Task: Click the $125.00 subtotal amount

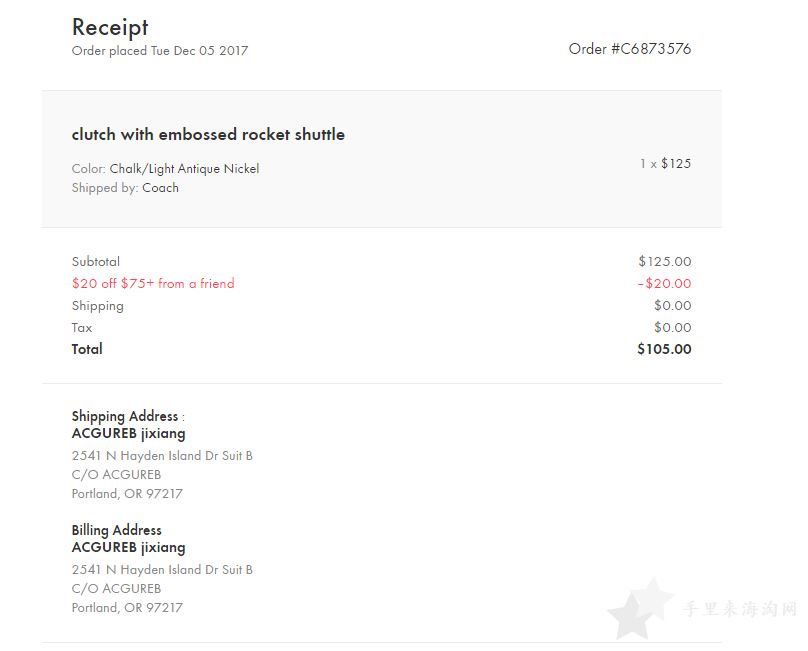Action: pos(665,261)
